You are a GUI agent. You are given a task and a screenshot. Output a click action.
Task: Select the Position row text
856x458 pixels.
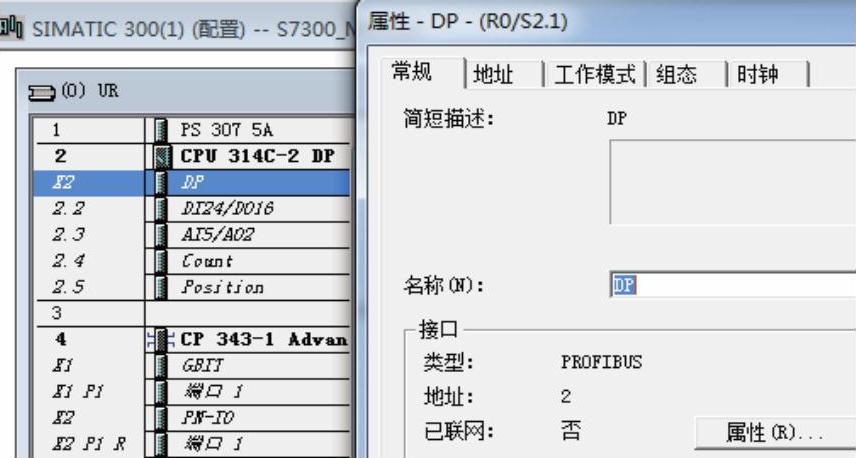[x=223, y=287]
